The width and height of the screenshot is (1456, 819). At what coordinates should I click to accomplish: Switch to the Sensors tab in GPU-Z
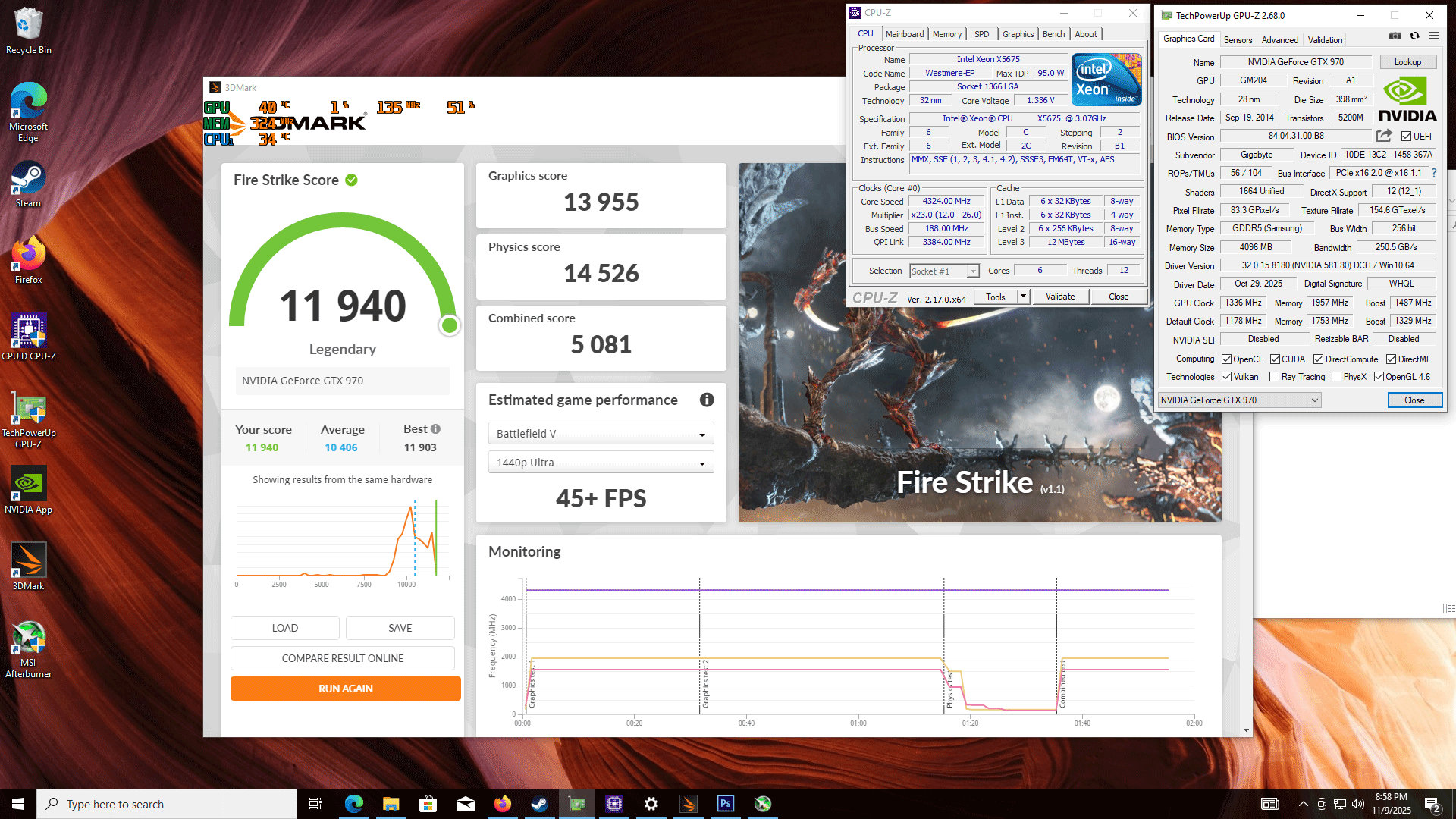tap(1238, 40)
